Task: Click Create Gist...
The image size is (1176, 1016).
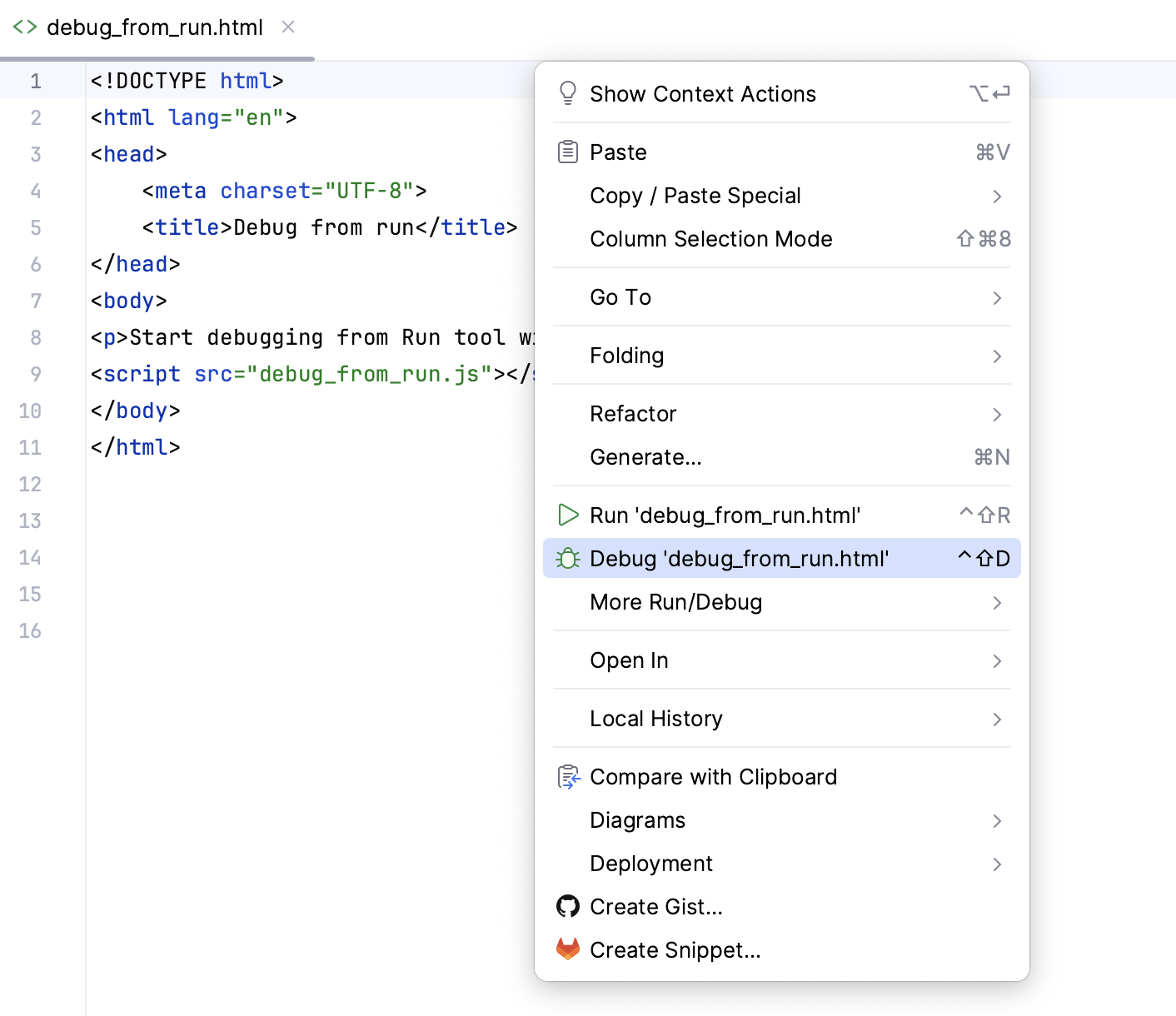Action: click(x=656, y=906)
